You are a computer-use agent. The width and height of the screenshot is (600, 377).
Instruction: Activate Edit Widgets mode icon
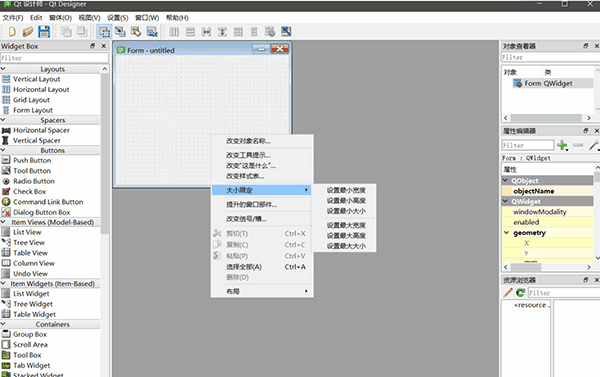(104, 32)
